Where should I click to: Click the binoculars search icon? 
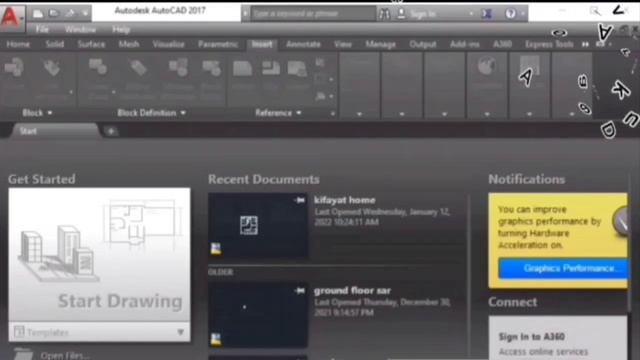click(x=384, y=14)
